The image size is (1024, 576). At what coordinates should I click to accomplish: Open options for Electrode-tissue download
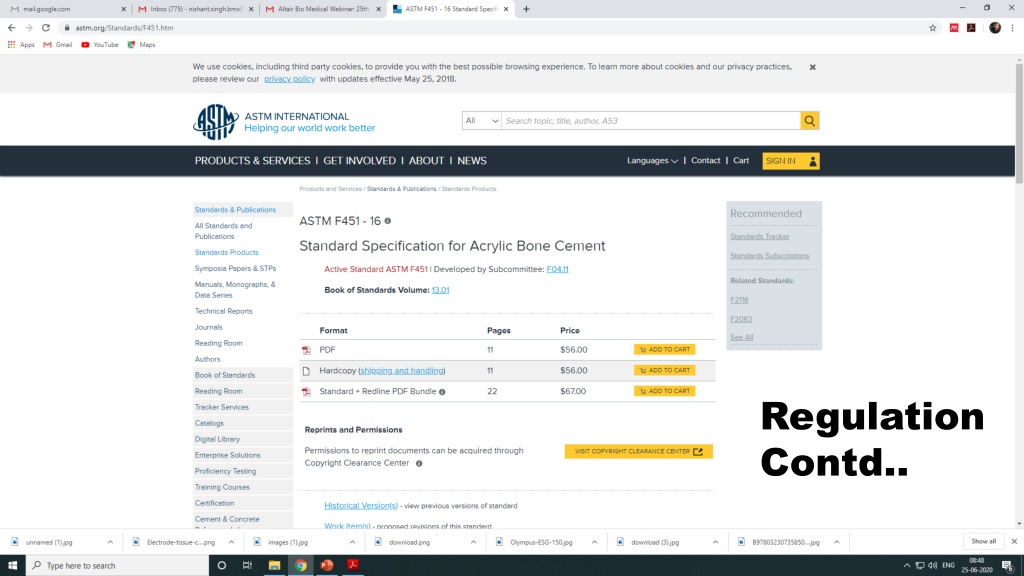point(231,542)
